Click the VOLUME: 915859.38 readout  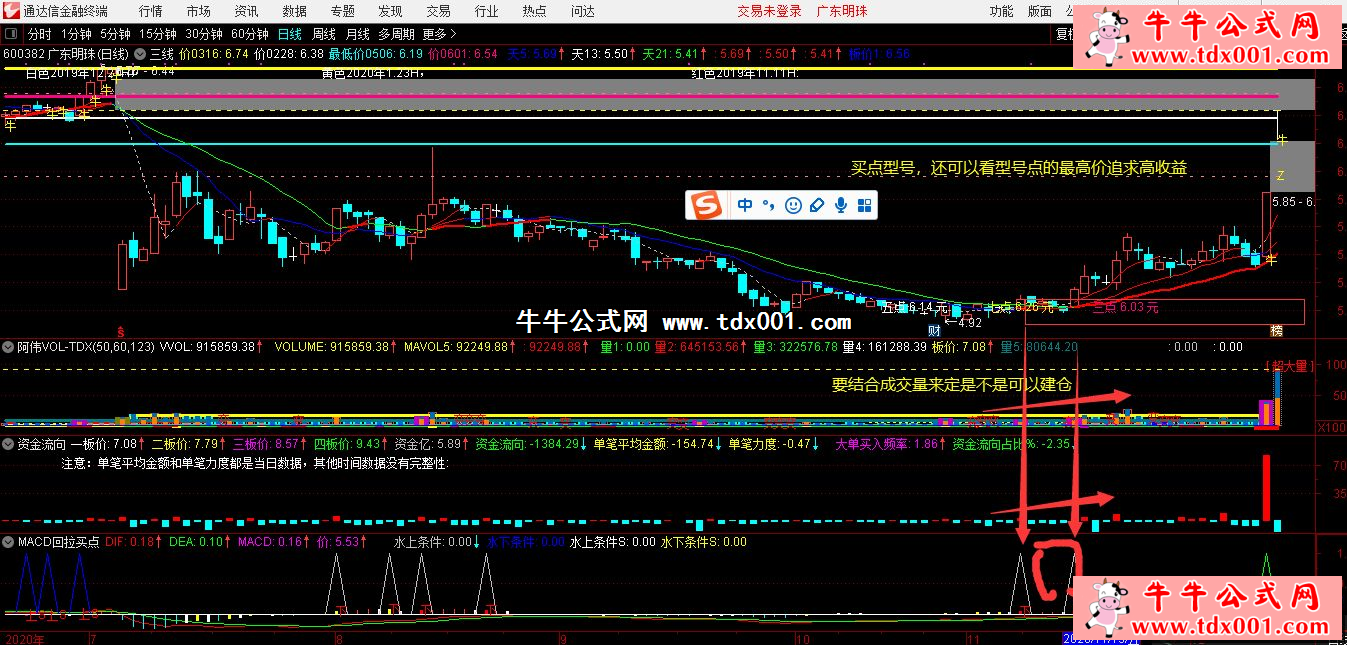coord(333,347)
